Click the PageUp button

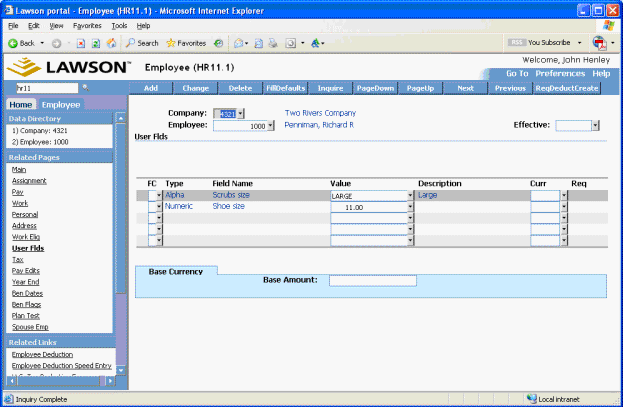click(x=420, y=88)
